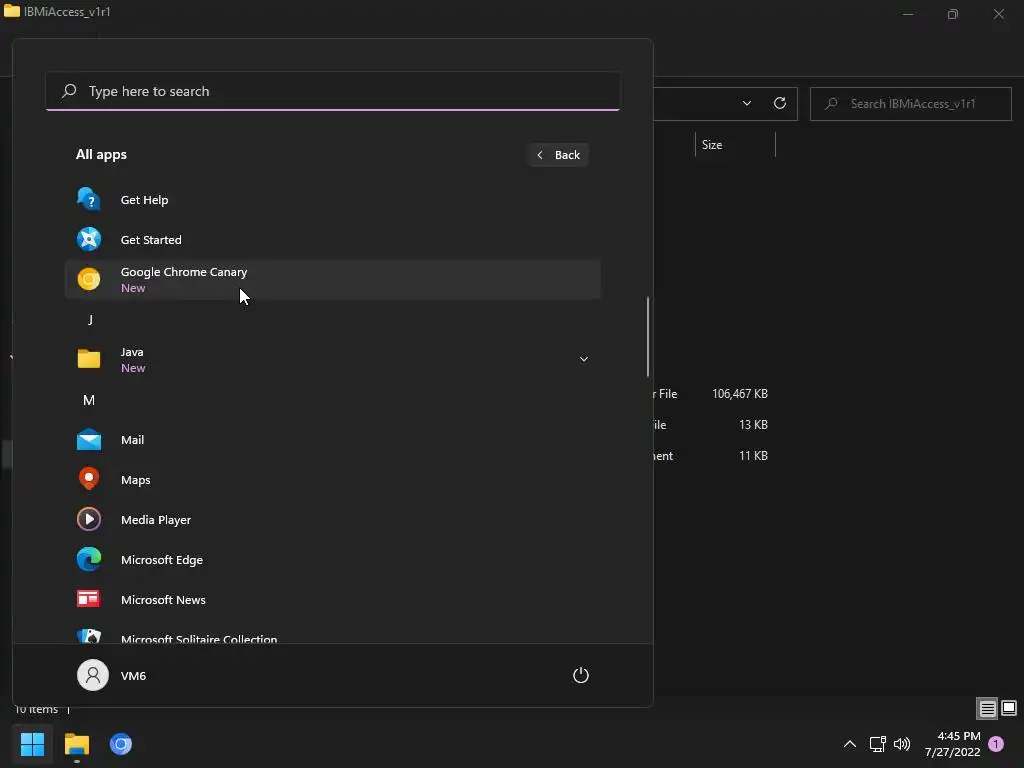Open Microsoft Solitaire Collection
This screenshot has height=768, width=1024.
point(332,634)
